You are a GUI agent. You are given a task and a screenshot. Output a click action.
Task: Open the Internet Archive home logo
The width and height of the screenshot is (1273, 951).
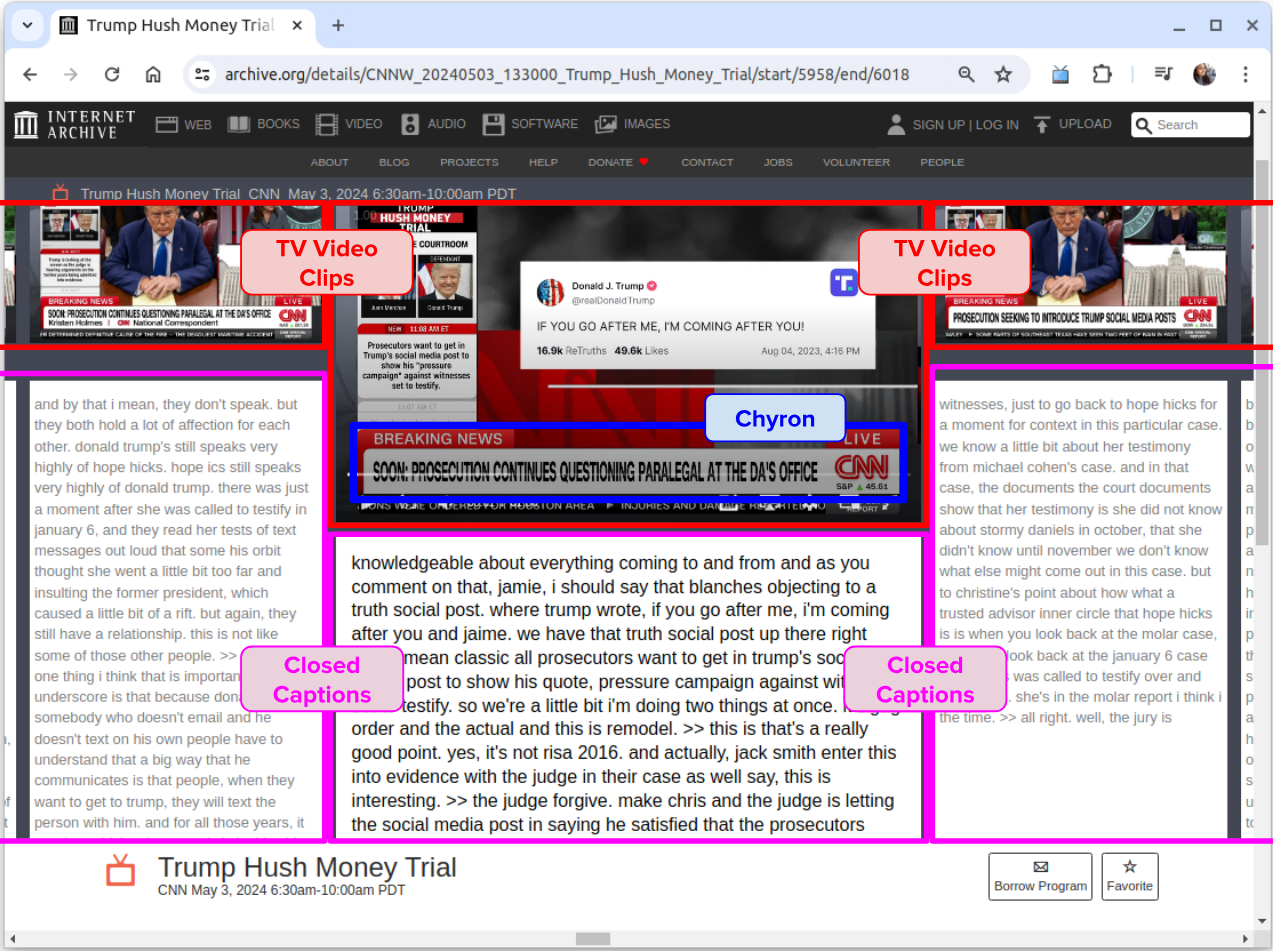(74, 124)
